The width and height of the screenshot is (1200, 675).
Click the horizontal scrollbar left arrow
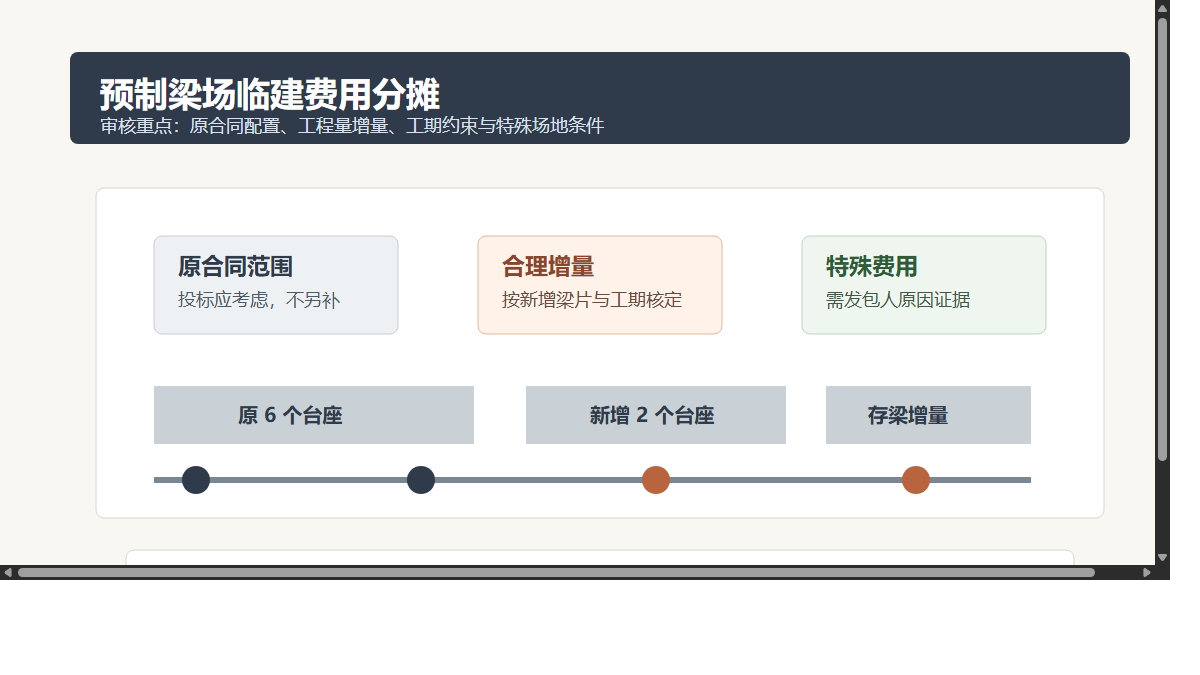tap(8, 572)
